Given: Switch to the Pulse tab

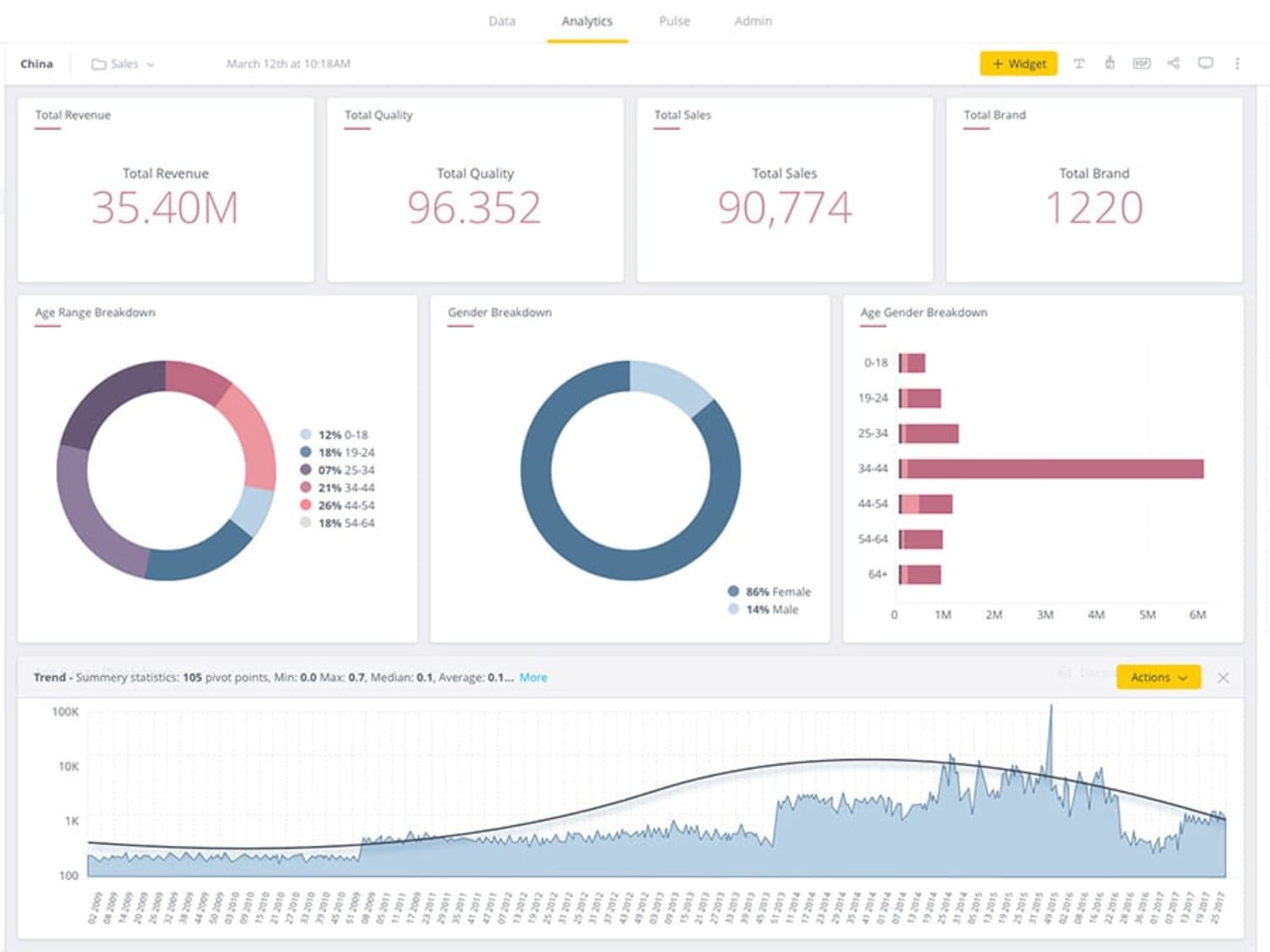Looking at the screenshot, I should pos(674,21).
